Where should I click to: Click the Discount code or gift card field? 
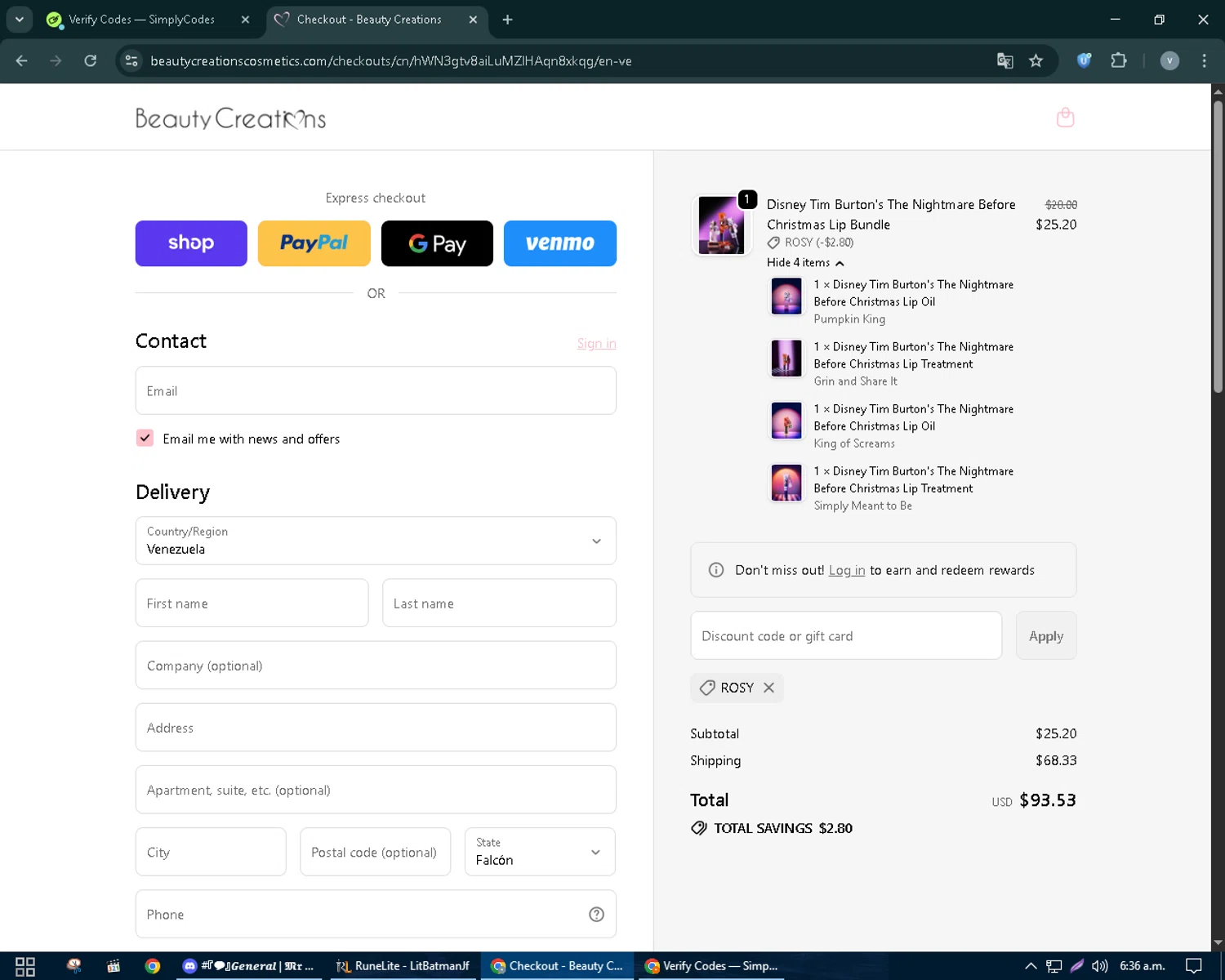[x=846, y=635]
